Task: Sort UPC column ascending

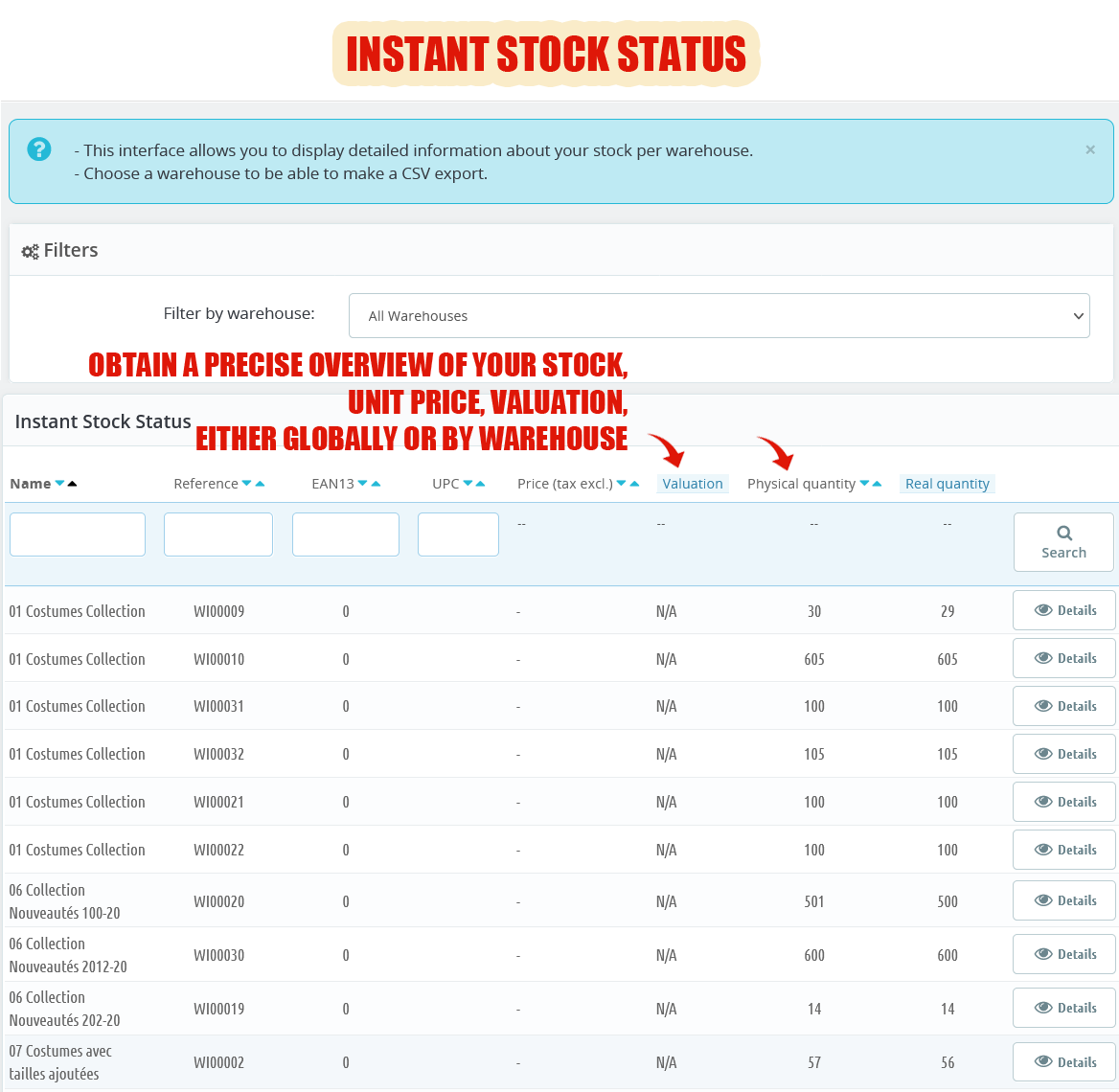Action: click(x=480, y=484)
